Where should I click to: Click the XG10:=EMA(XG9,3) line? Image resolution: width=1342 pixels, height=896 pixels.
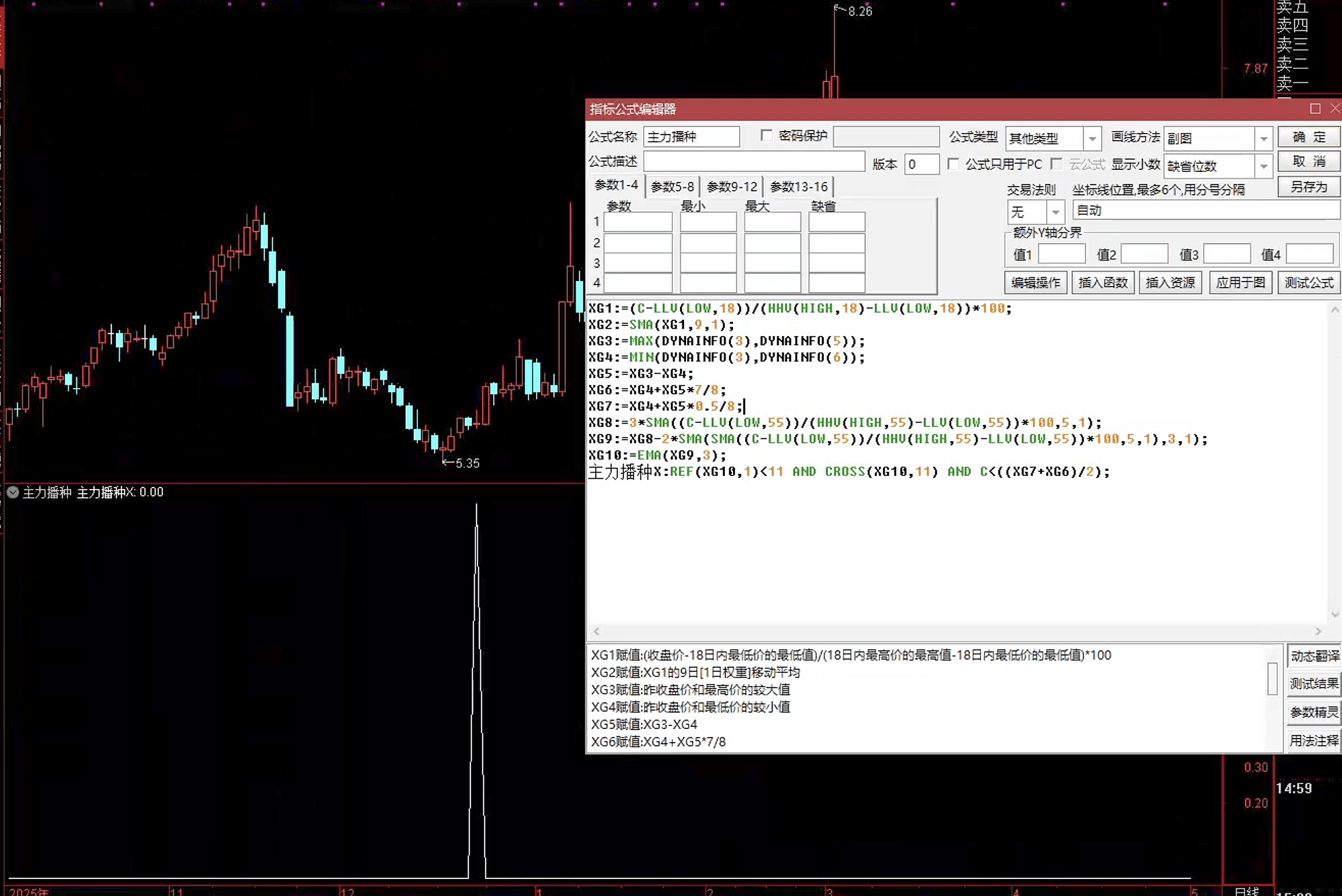(657, 456)
